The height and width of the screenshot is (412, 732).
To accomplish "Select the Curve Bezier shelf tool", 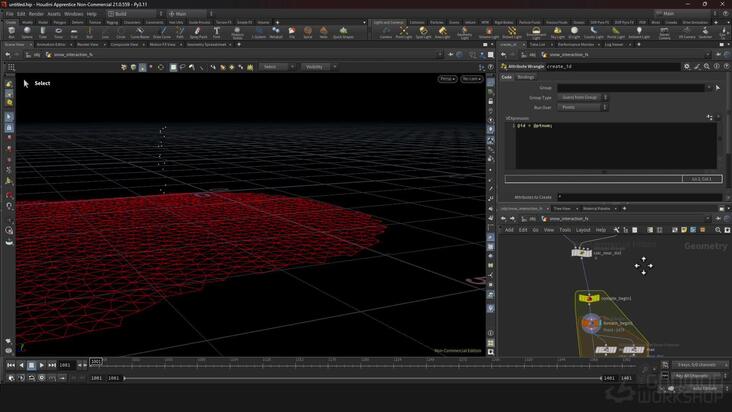I will click(x=140, y=32).
